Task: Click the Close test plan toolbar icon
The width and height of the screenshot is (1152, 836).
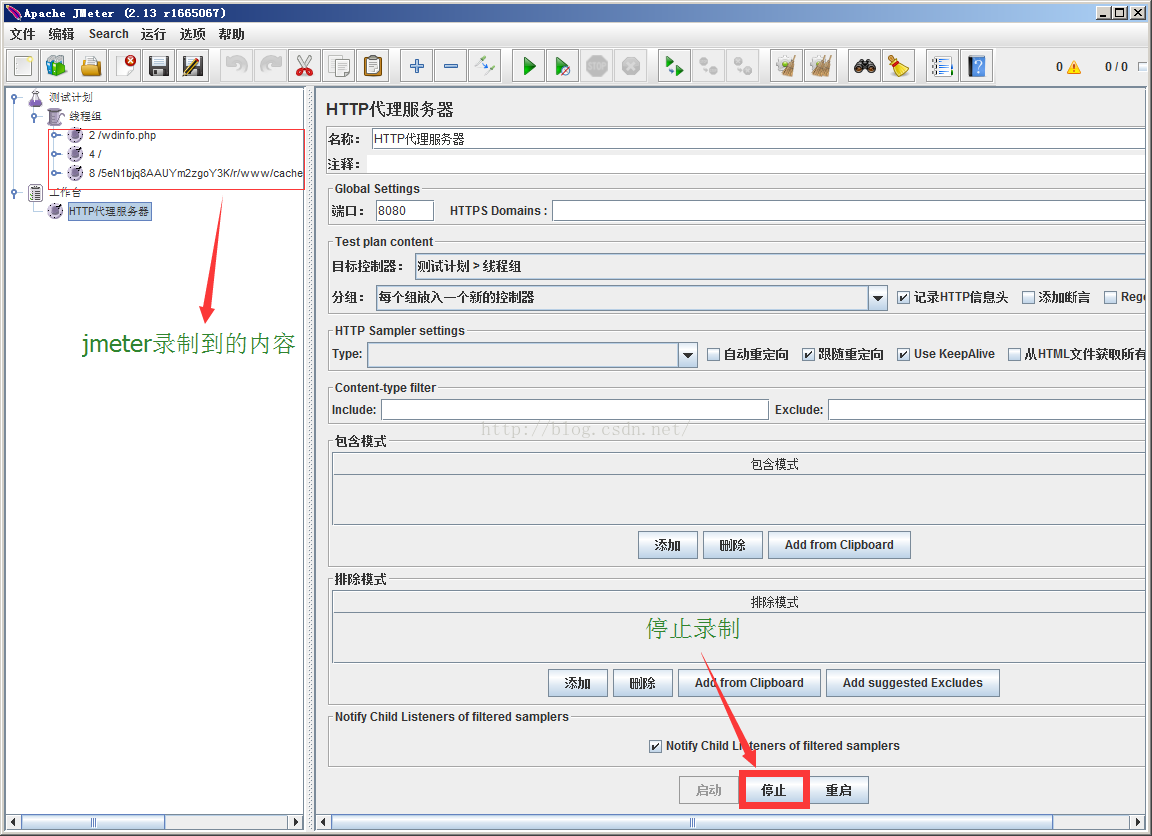Action: pyautogui.click(x=125, y=66)
